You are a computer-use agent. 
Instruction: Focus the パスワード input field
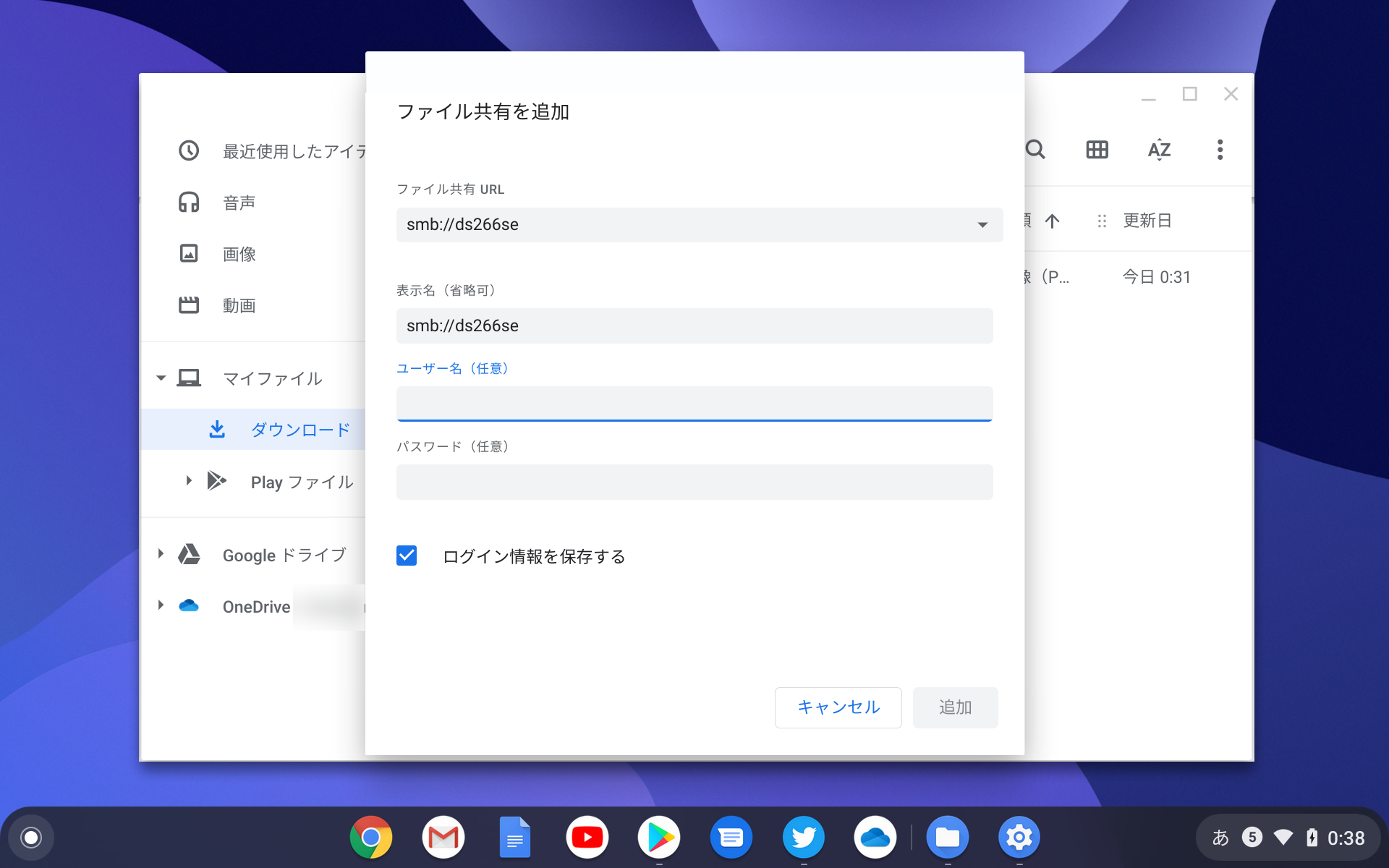pos(694,482)
